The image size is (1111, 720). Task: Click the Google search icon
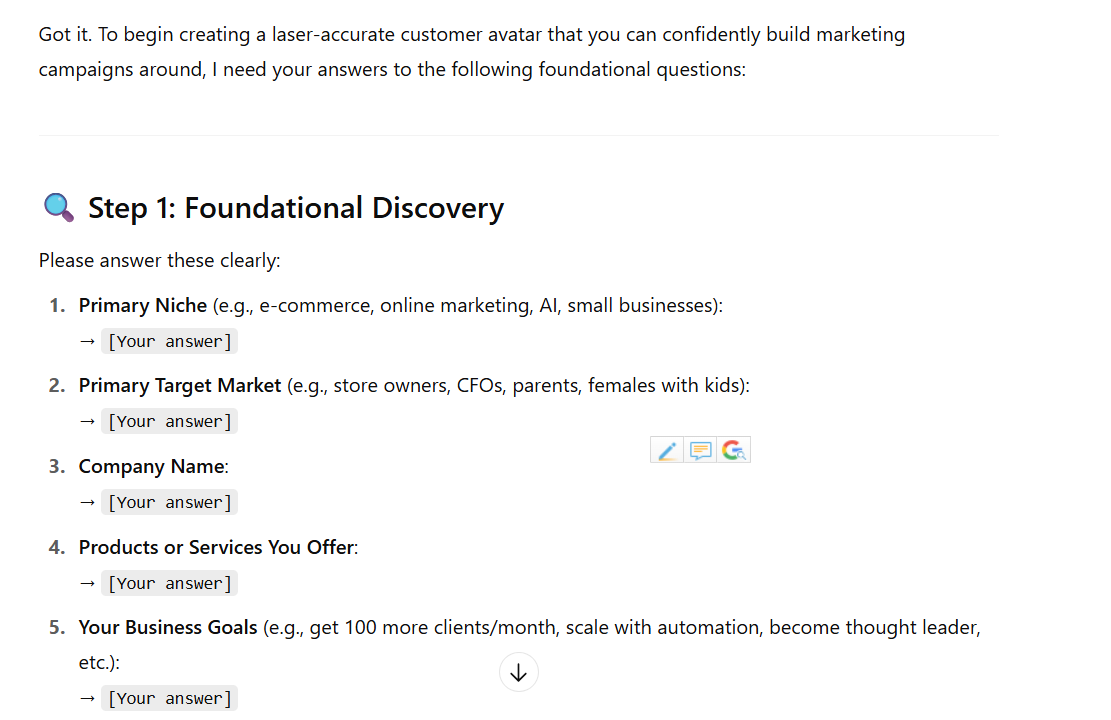733,450
